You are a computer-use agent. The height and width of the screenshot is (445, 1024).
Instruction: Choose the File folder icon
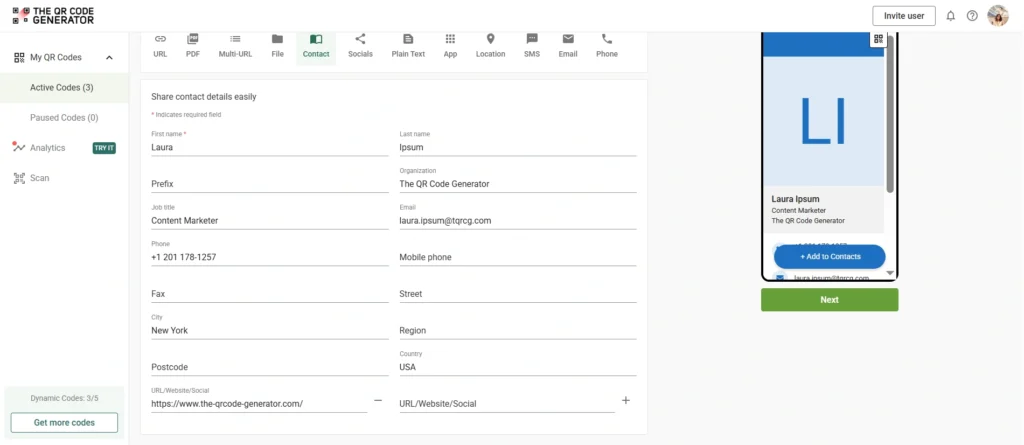coord(278,39)
